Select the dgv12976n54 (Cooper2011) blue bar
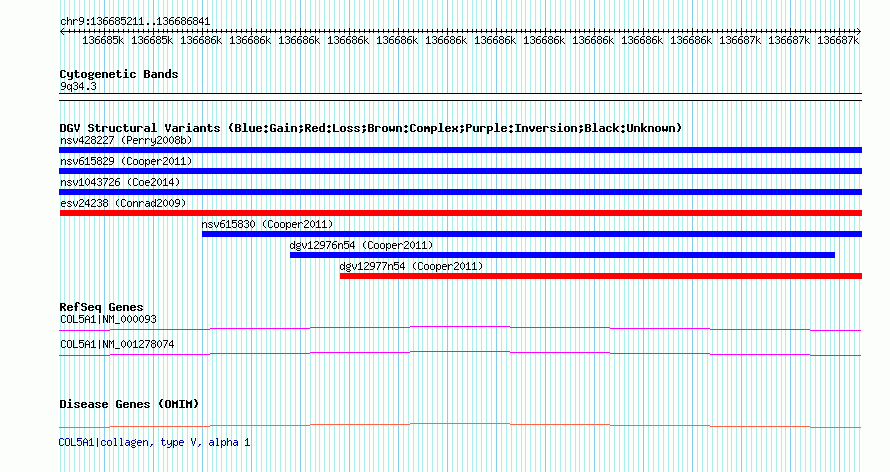890x472 pixels. coord(562,255)
